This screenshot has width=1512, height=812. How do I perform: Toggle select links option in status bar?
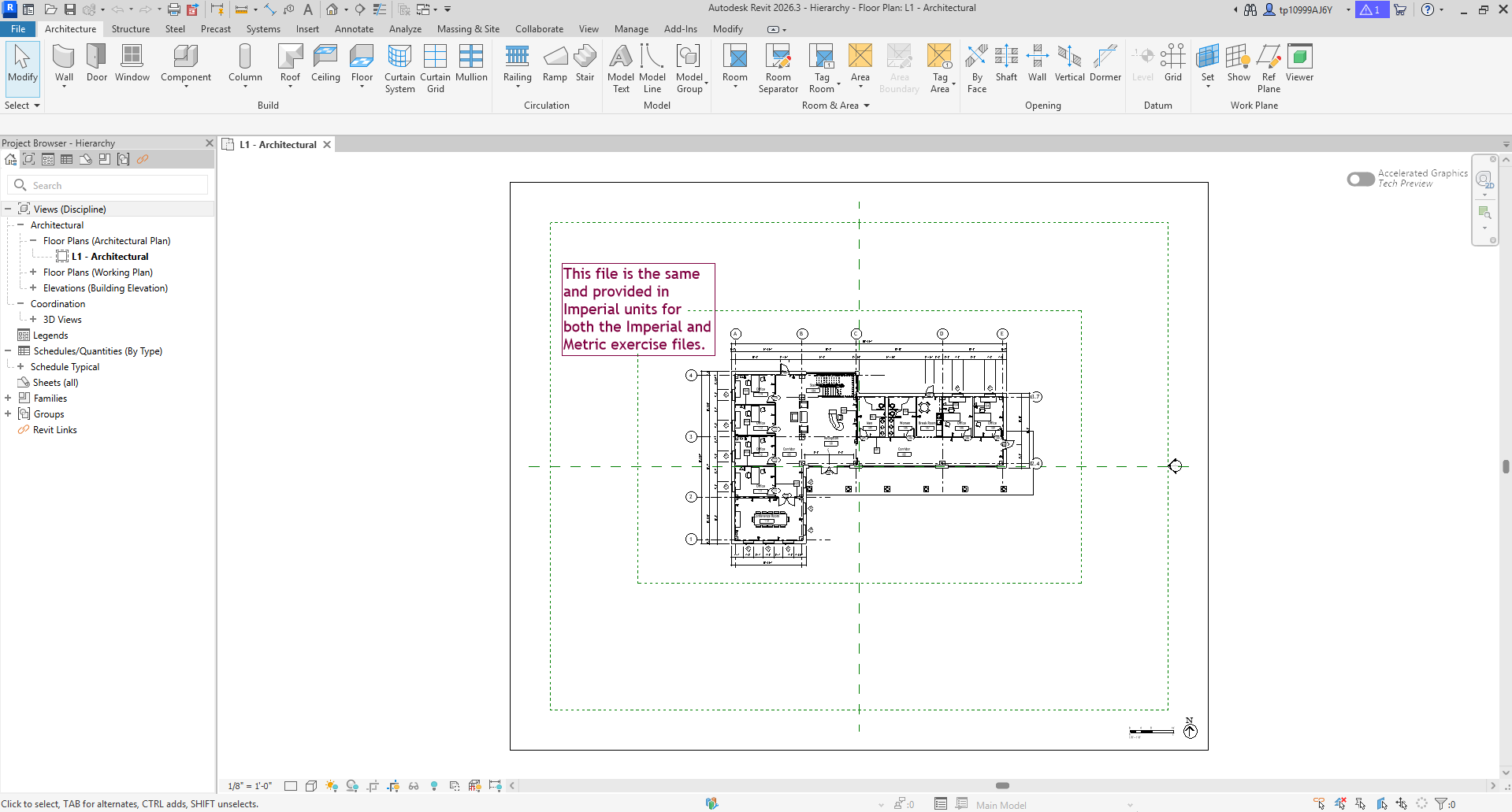click(x=1320, y=803)
